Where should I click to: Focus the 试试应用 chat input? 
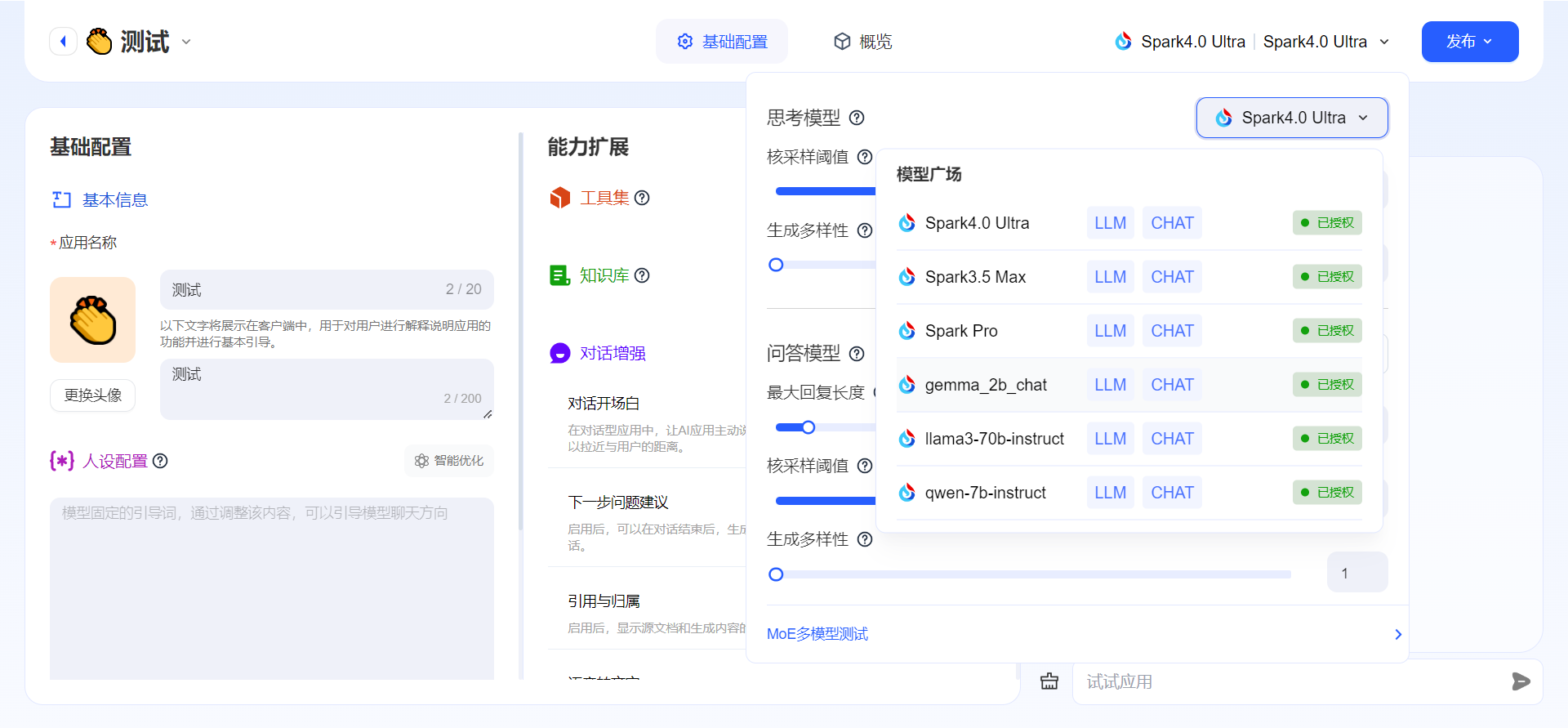[x=1290, y=681]
